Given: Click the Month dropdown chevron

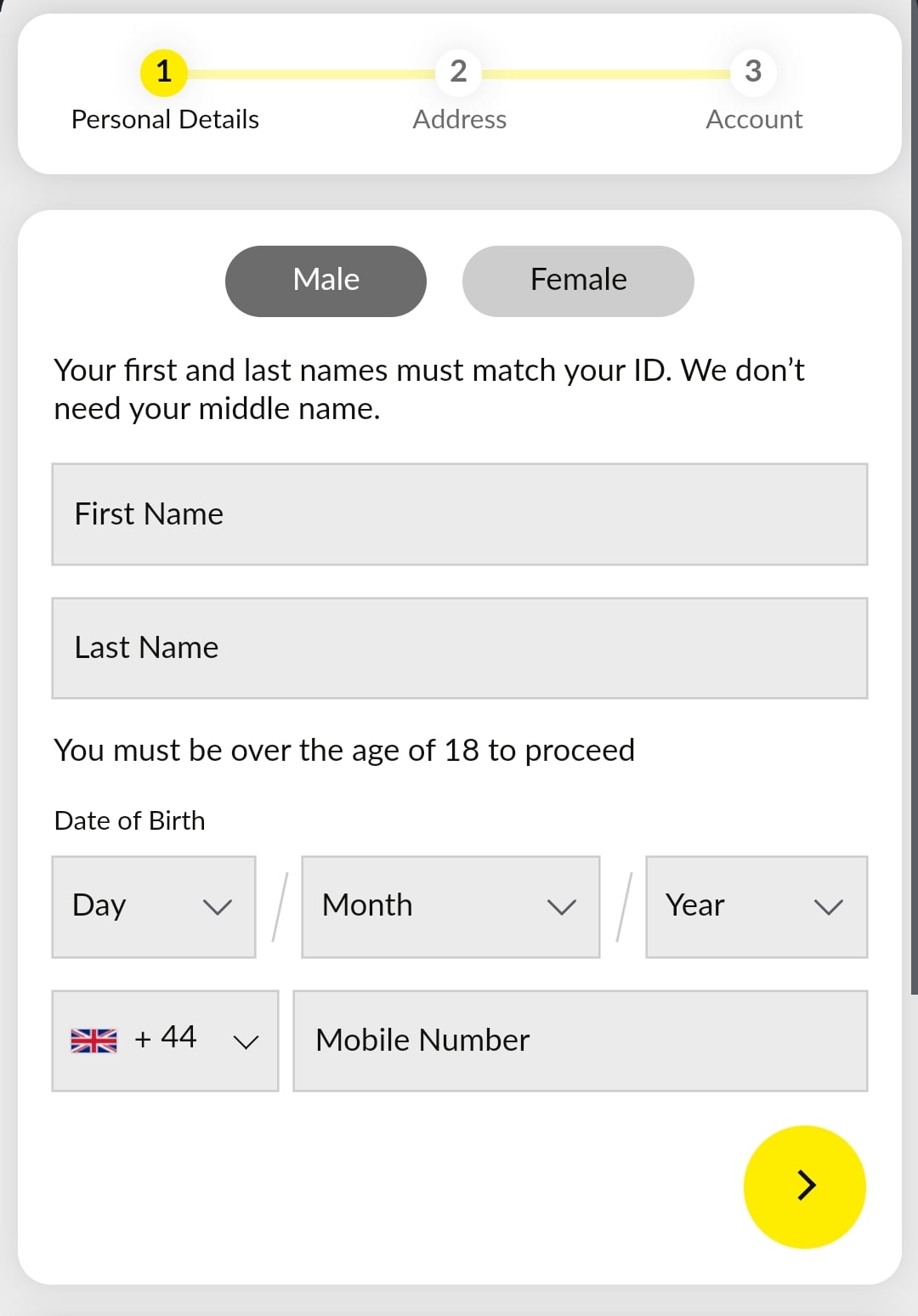Looking at the screenshot, I should [x=561, y=906].
